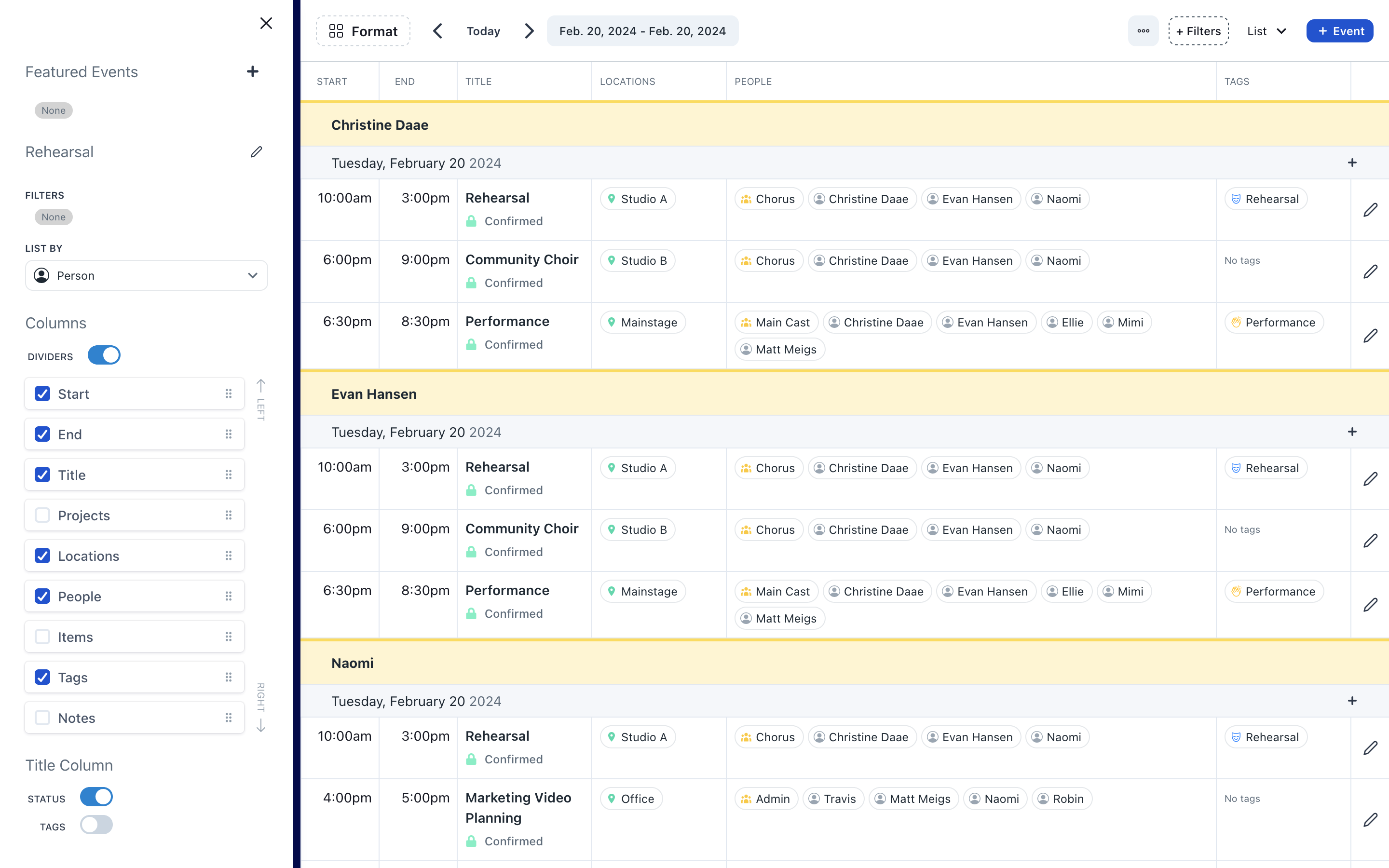Click the drag handle on the Projects column
This screenshot has width=1389, height=868.
pos(229,515)
